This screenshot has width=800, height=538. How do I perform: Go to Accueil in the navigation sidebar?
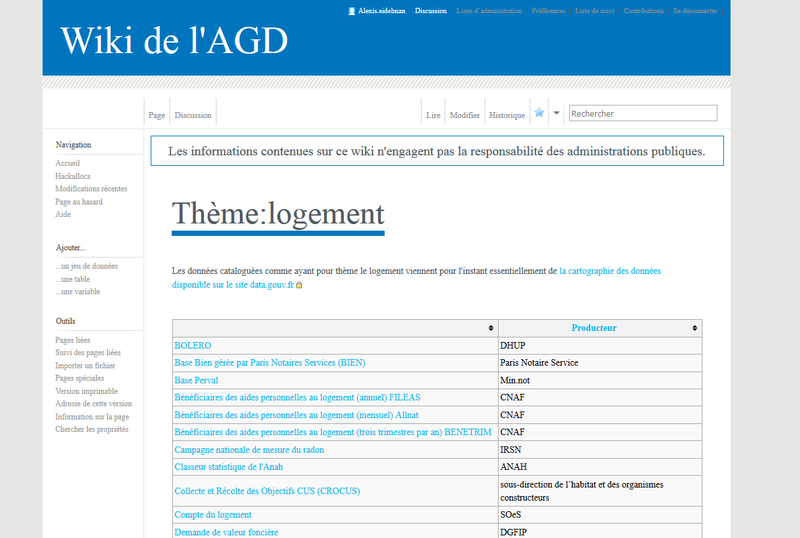(x=68, y=163)
